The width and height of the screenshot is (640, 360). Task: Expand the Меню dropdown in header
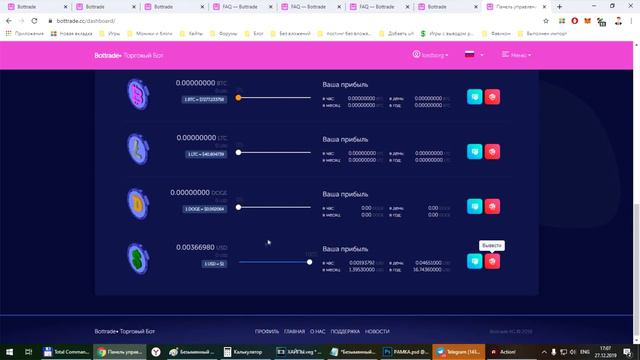(x=516, y=55)
